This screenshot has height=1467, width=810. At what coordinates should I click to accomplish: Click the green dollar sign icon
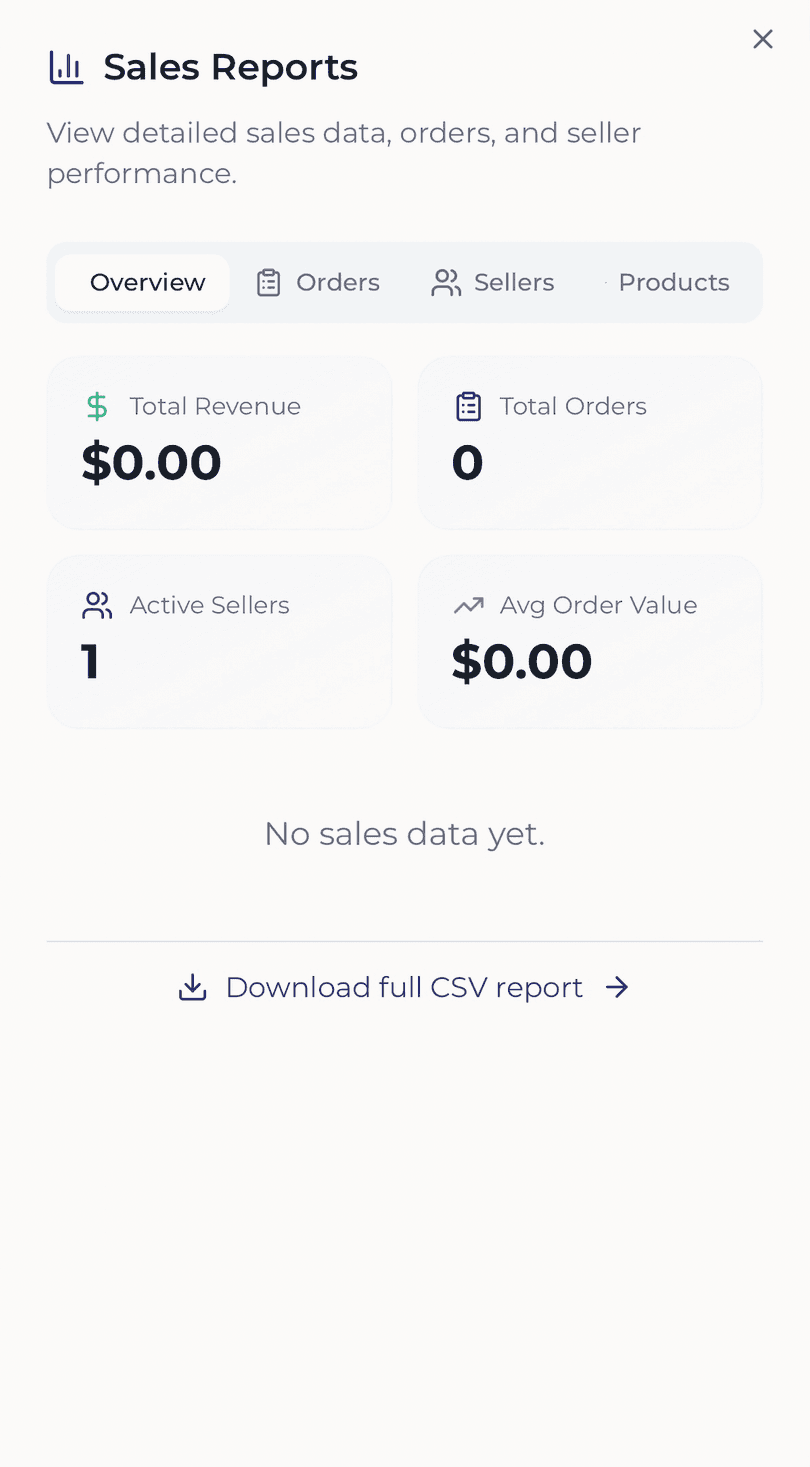(x=97, y=406)
